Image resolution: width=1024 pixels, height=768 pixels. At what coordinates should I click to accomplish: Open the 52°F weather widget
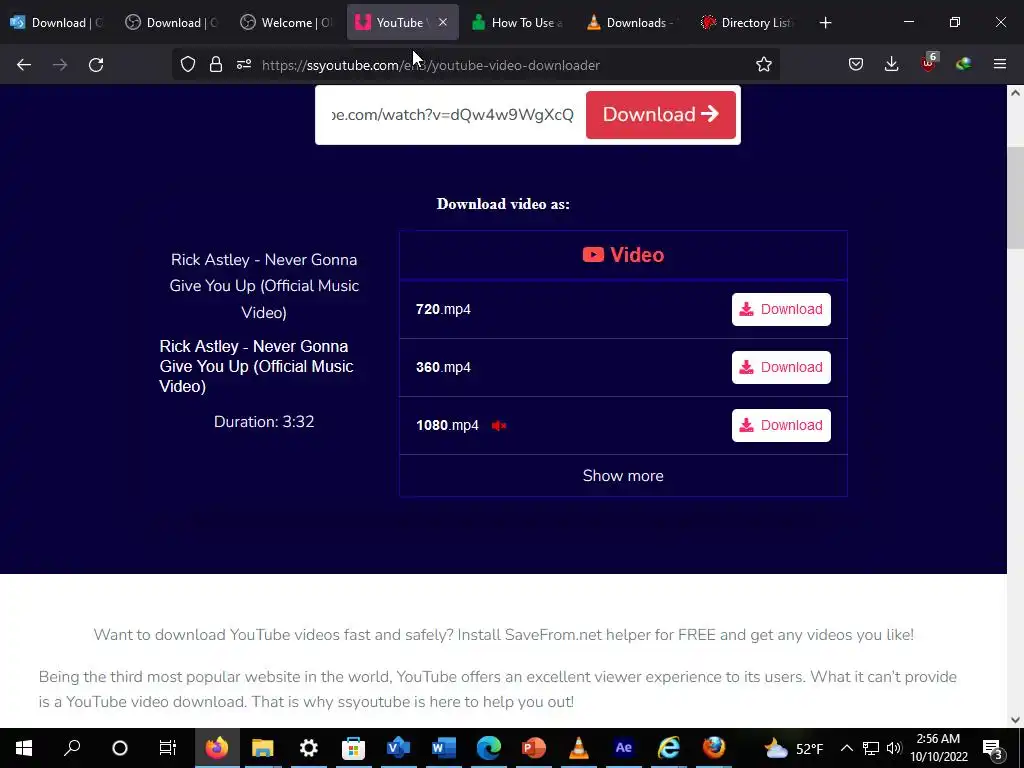tap(793, 748)
